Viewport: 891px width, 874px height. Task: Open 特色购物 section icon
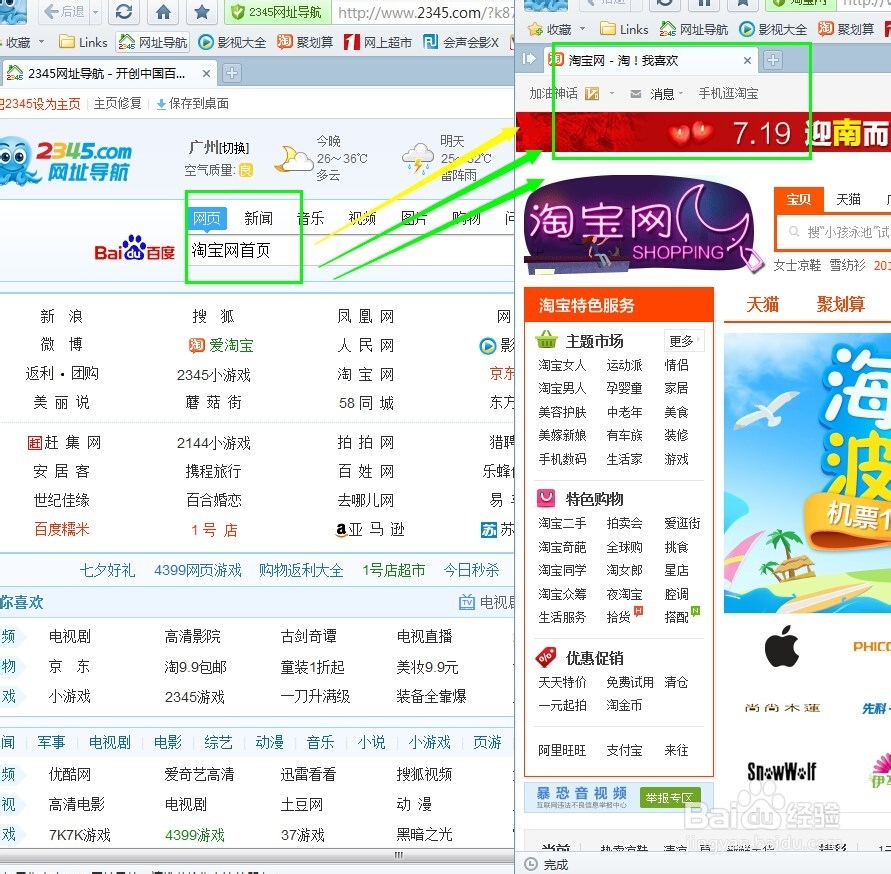(546, 498)
